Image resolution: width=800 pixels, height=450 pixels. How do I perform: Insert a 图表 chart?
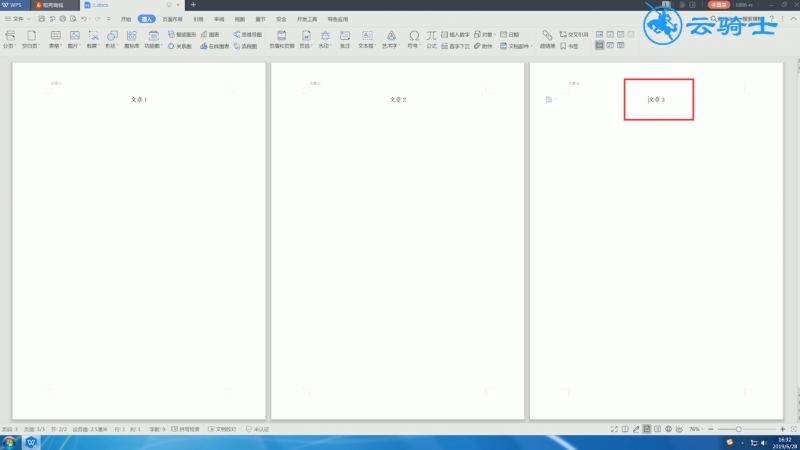click(x=210, y=34)
